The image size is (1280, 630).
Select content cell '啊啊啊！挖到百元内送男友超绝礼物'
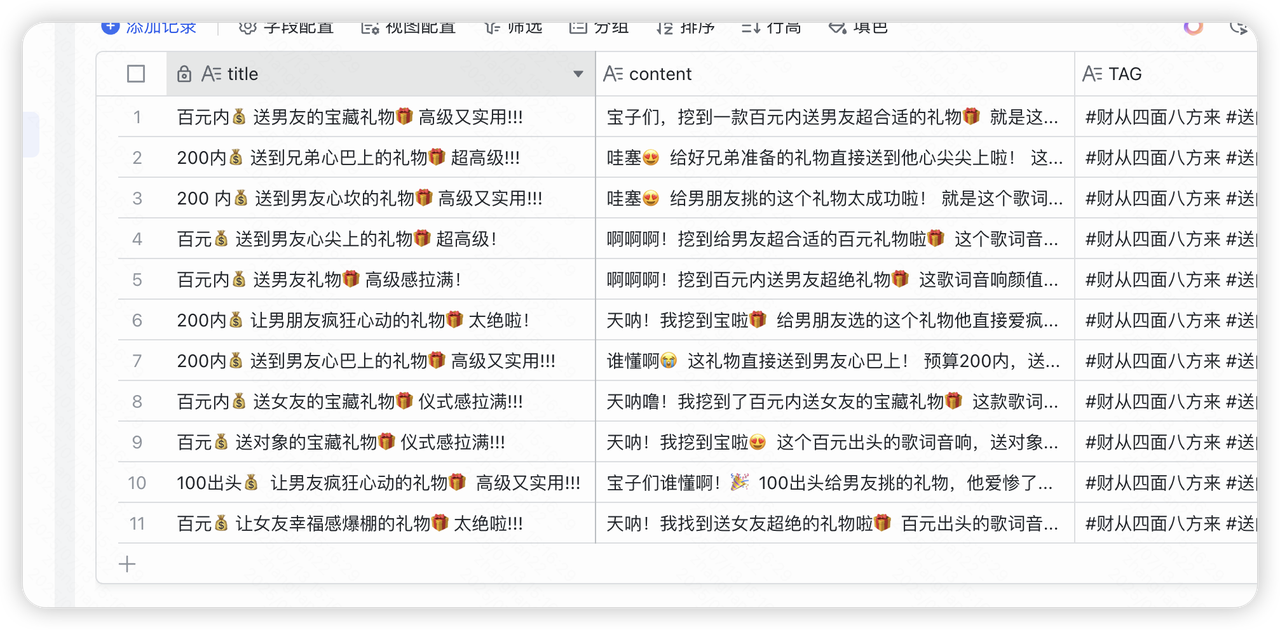coord(835,280)
